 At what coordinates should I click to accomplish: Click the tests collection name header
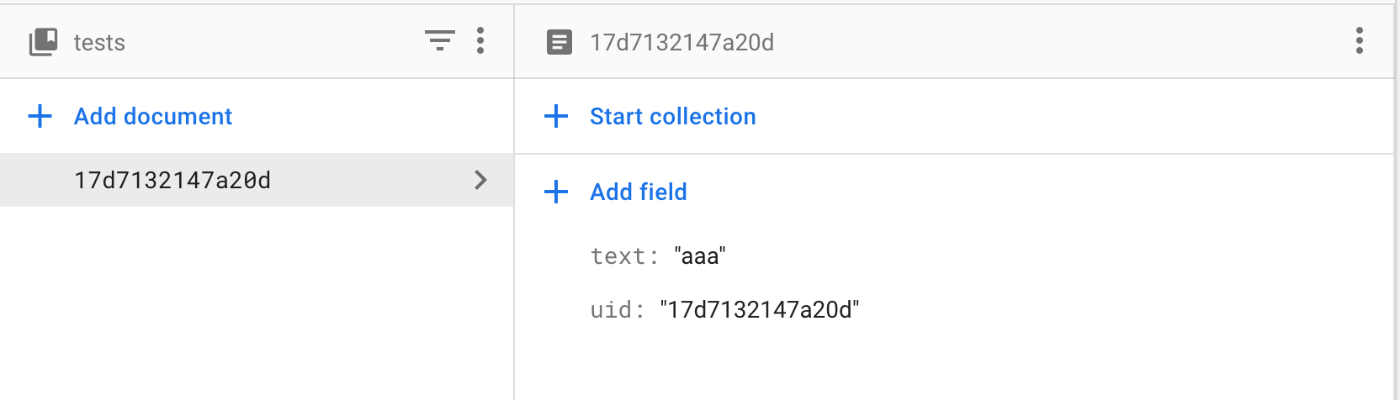99,42
